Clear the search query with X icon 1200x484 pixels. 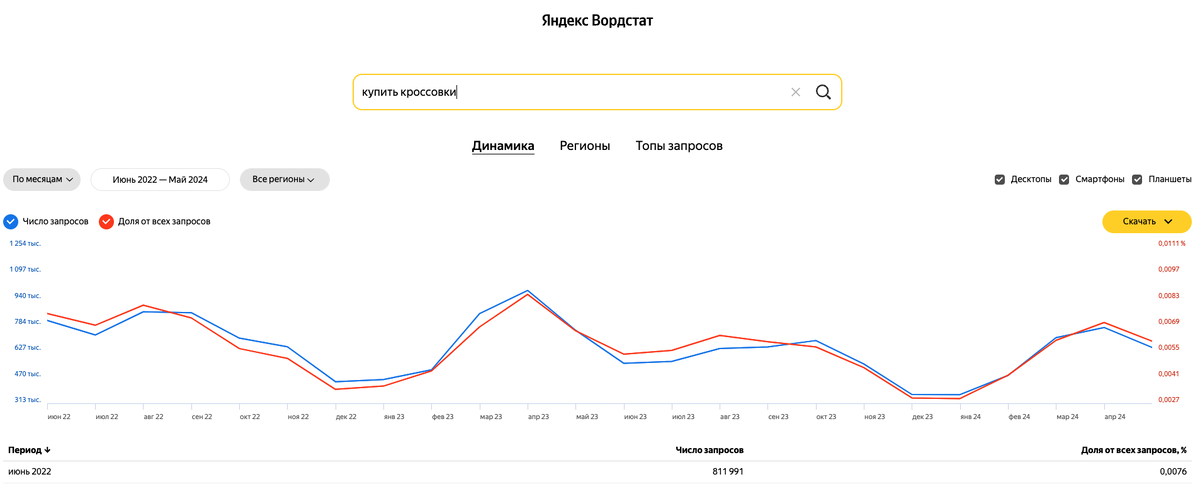tap(796, 92)
